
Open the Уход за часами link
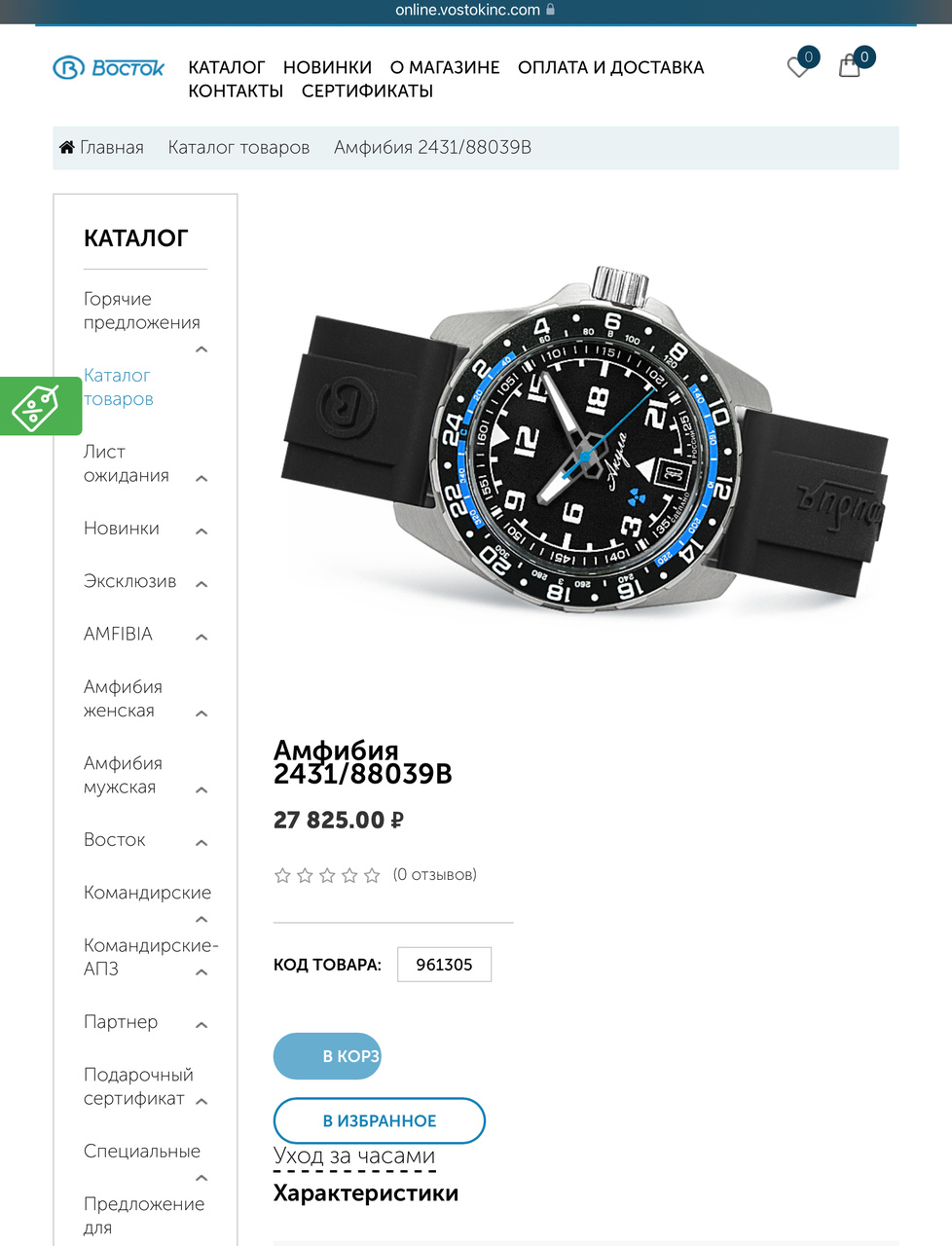[354, 1155]
